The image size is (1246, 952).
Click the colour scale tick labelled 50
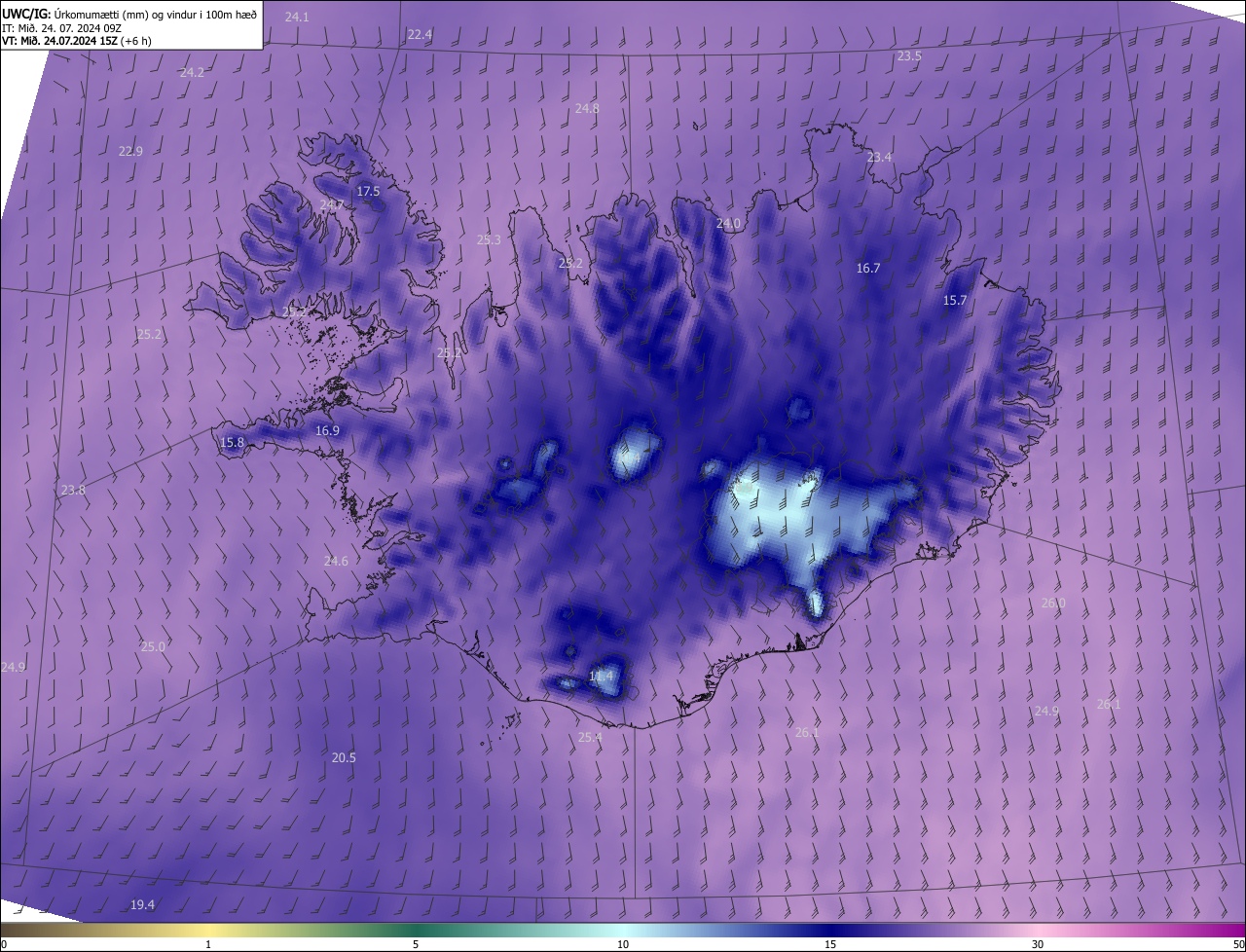click(1238, 945)
